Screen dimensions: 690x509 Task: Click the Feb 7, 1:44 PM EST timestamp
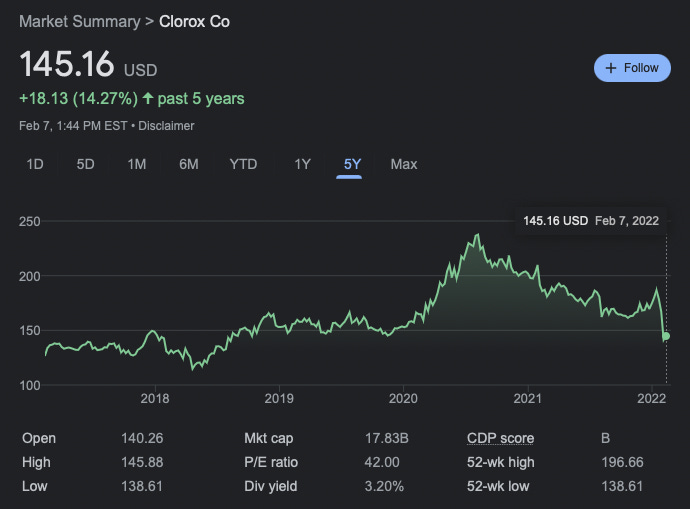point(73,126)
